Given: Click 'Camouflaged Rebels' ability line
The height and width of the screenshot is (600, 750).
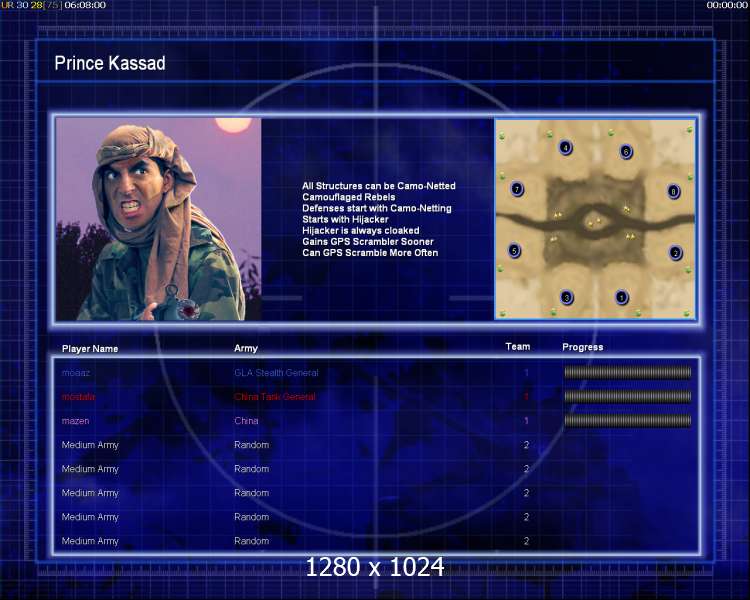Looking at the screenshot, I should click(x=349, y=197).
